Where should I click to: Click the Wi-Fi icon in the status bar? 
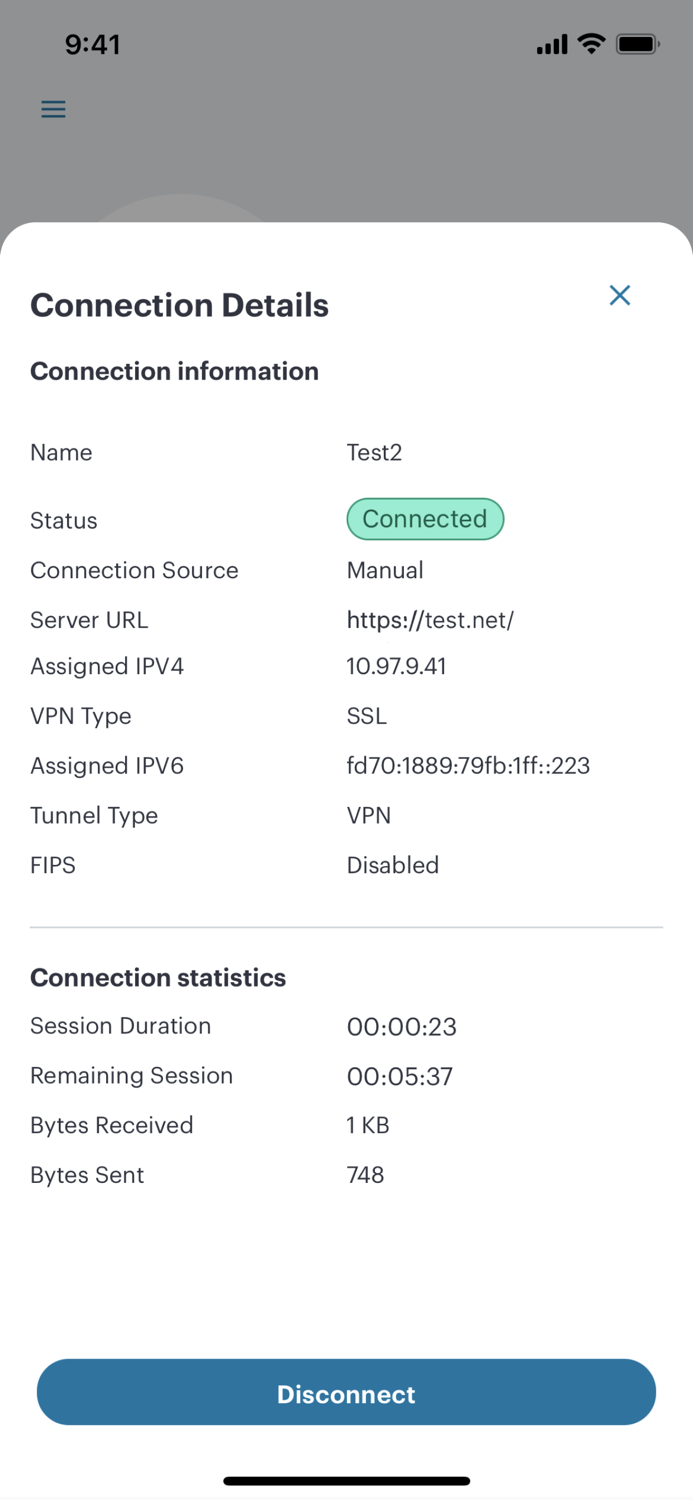click(x=594, y=43)
